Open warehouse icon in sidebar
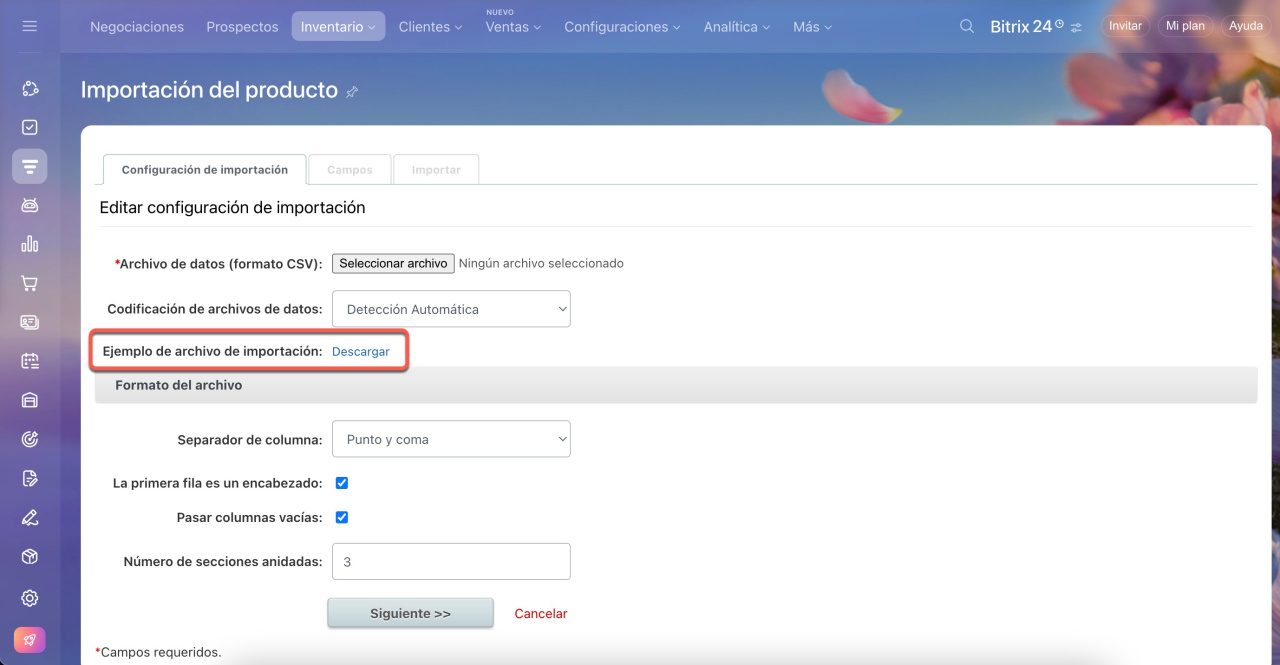Viewport: 1280px width, 665px height. [30, 400]
